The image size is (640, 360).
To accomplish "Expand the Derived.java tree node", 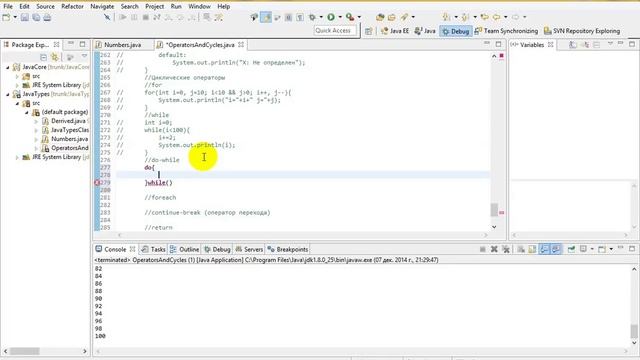I will 36,121.
